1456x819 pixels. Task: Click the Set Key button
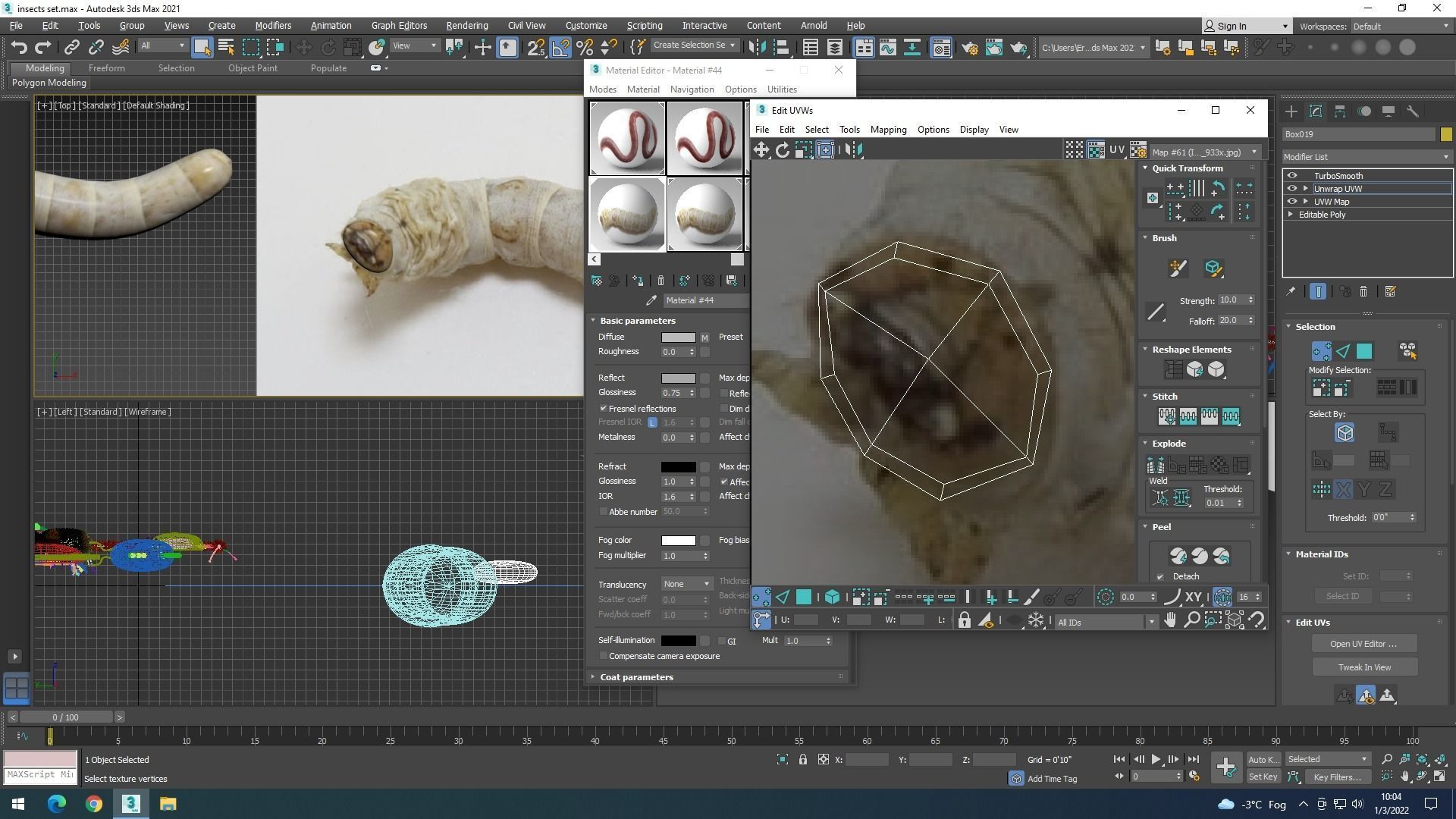[1263, 777]
